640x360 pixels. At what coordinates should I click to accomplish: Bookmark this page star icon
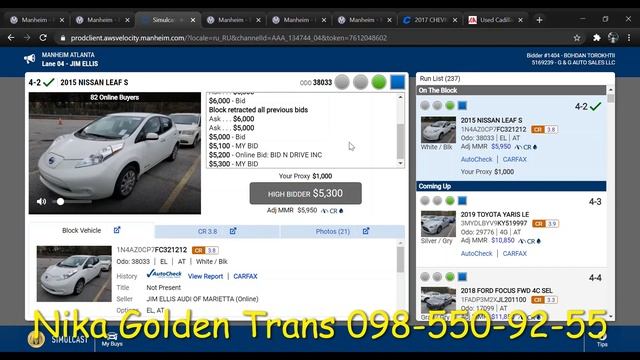click(x=577, y=38)
